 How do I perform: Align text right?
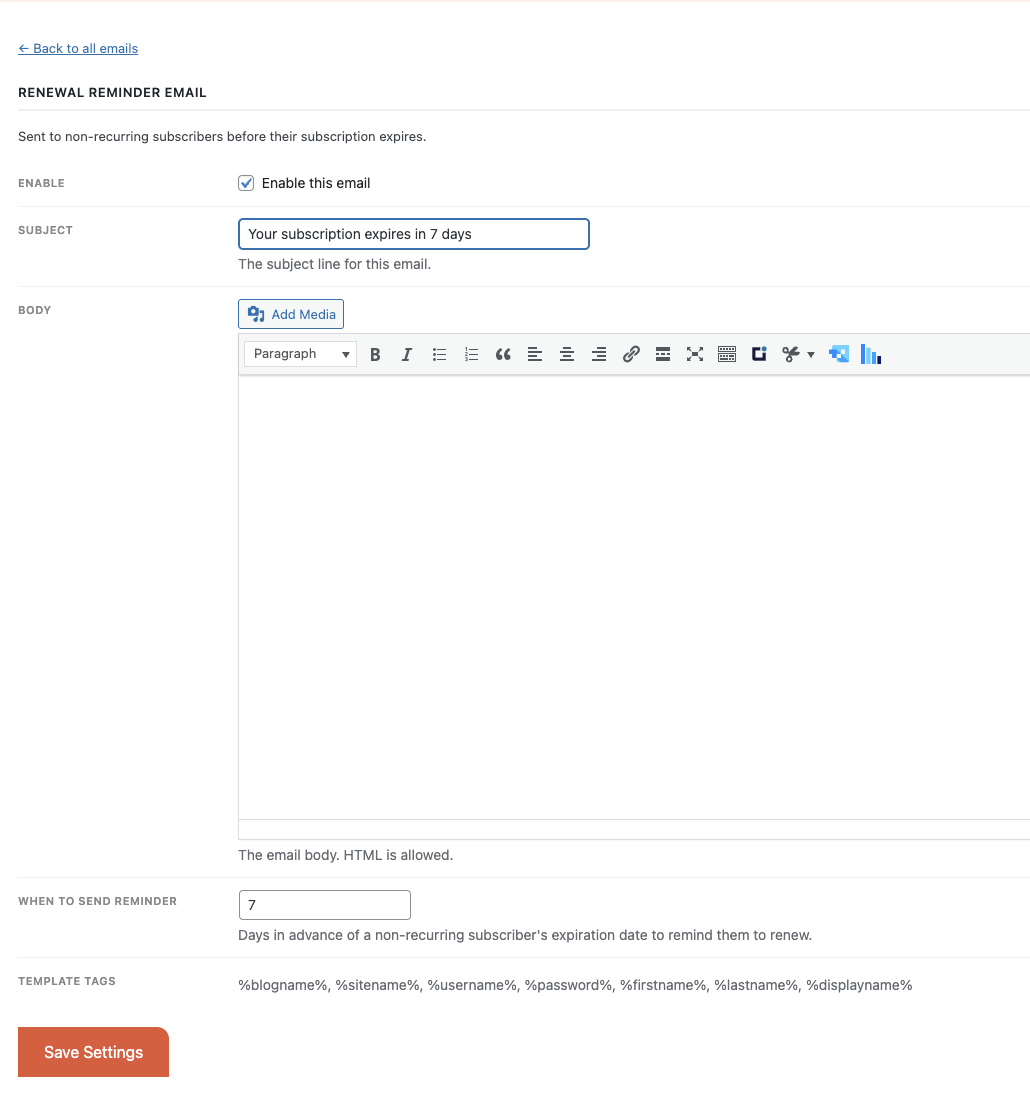[x=599, y=354]
